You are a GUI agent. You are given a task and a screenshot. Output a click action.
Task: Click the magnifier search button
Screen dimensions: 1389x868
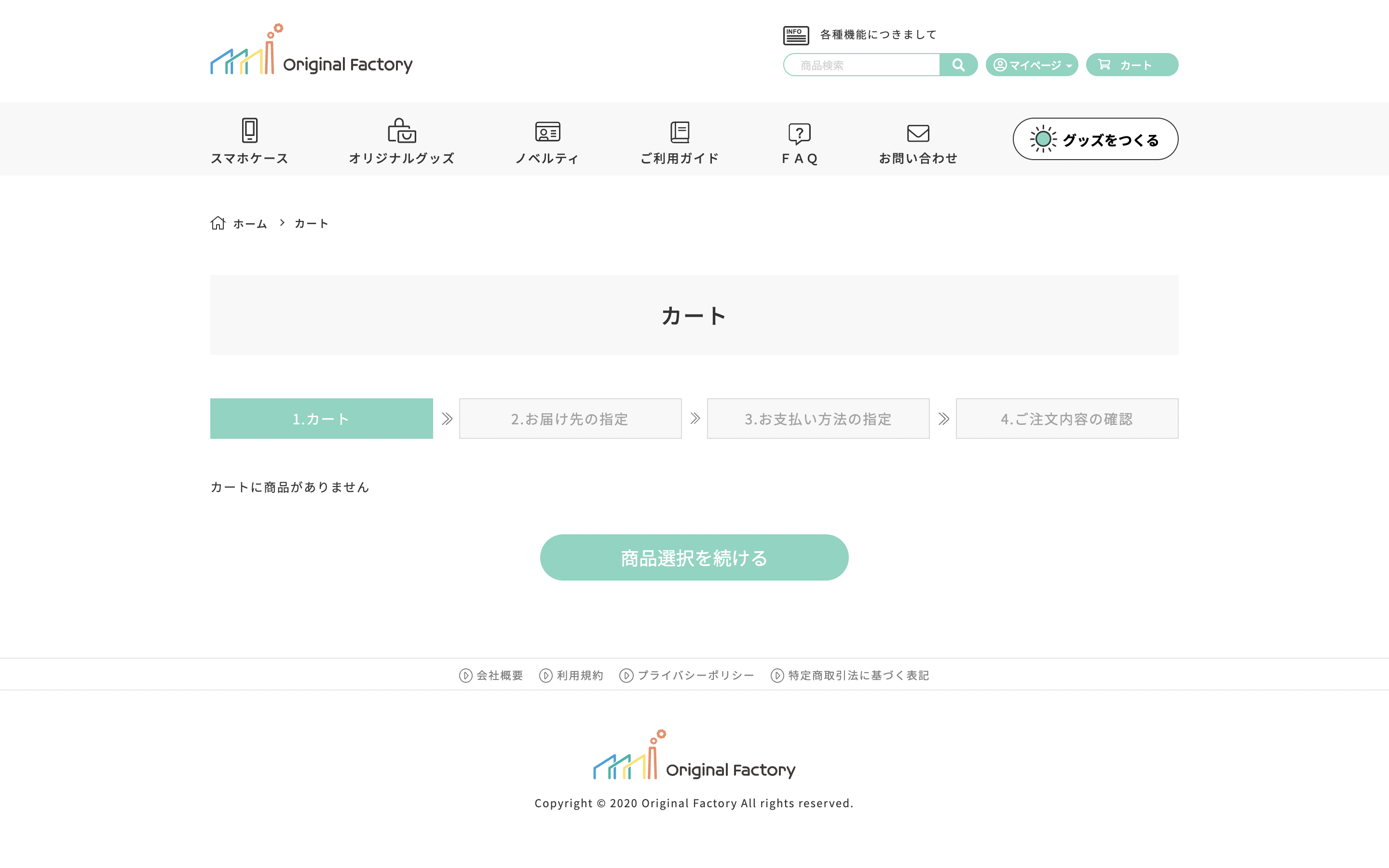tap(958, 65)
